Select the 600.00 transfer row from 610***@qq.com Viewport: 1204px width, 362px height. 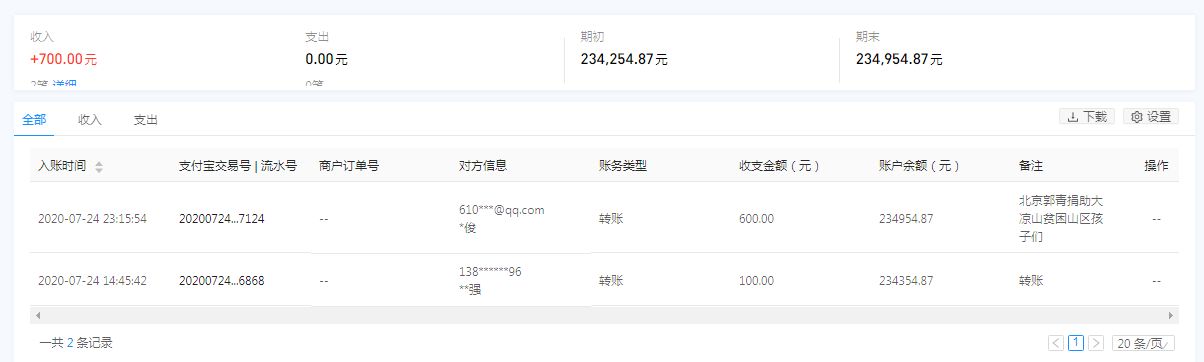pyautogui.click(x=602, y=218)
